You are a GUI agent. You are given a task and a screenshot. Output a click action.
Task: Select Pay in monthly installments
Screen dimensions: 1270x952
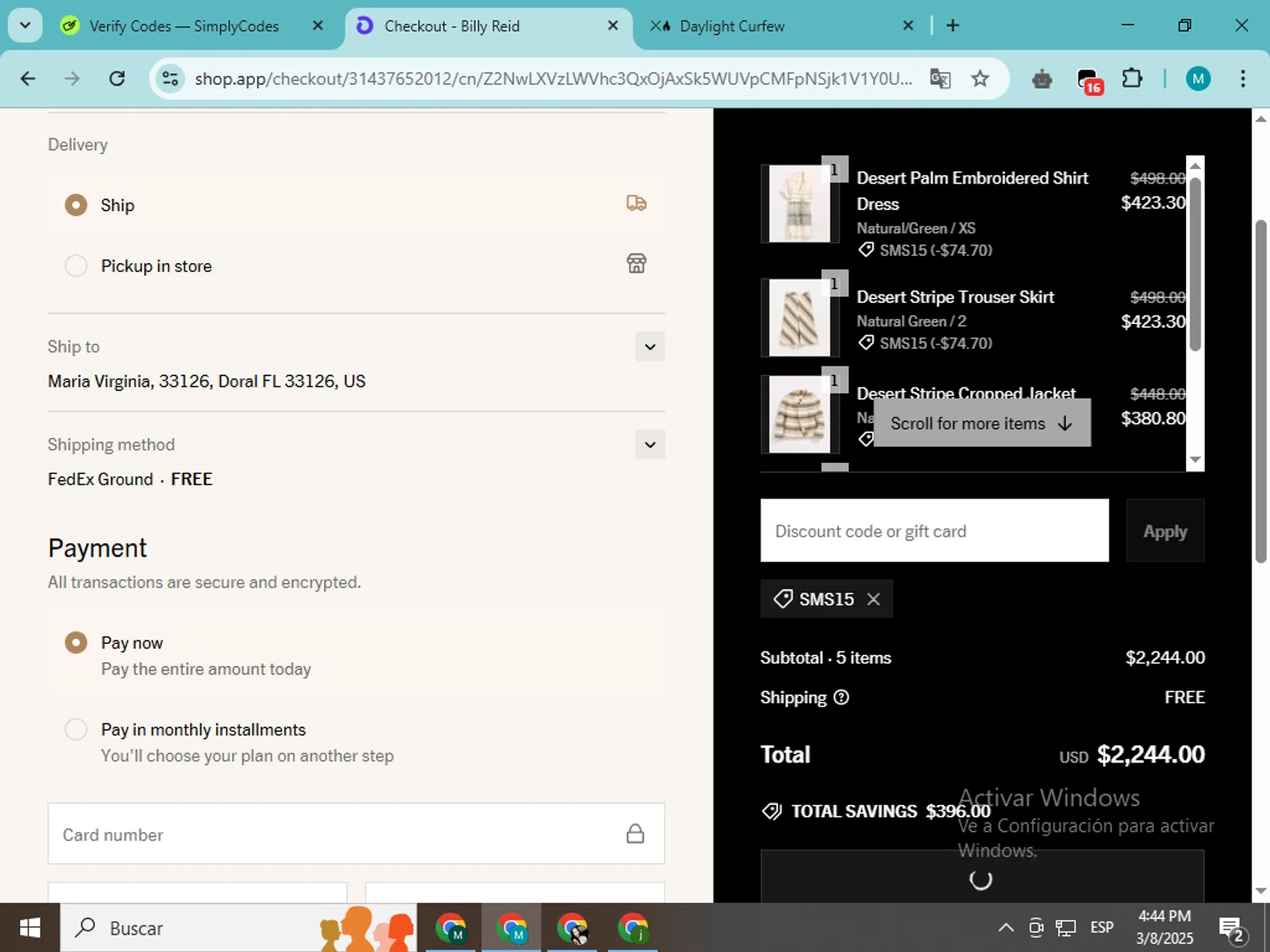[76, 729]
